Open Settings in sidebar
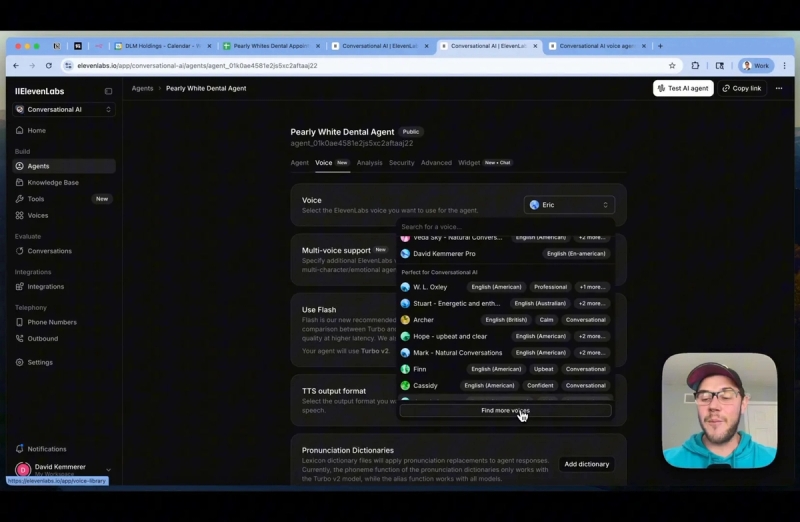 pos(64,362)
